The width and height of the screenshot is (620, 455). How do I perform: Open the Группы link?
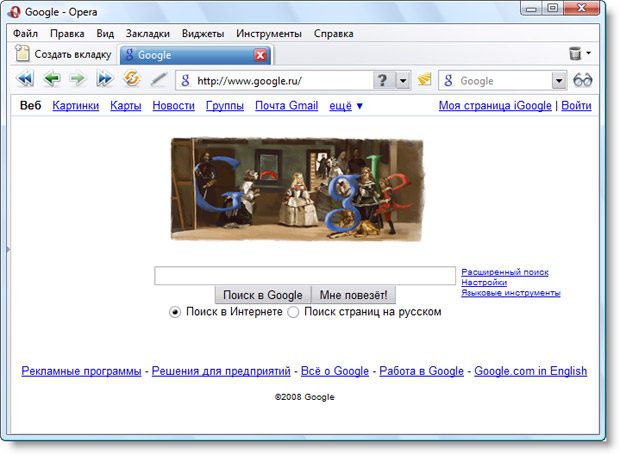point(225,106)
